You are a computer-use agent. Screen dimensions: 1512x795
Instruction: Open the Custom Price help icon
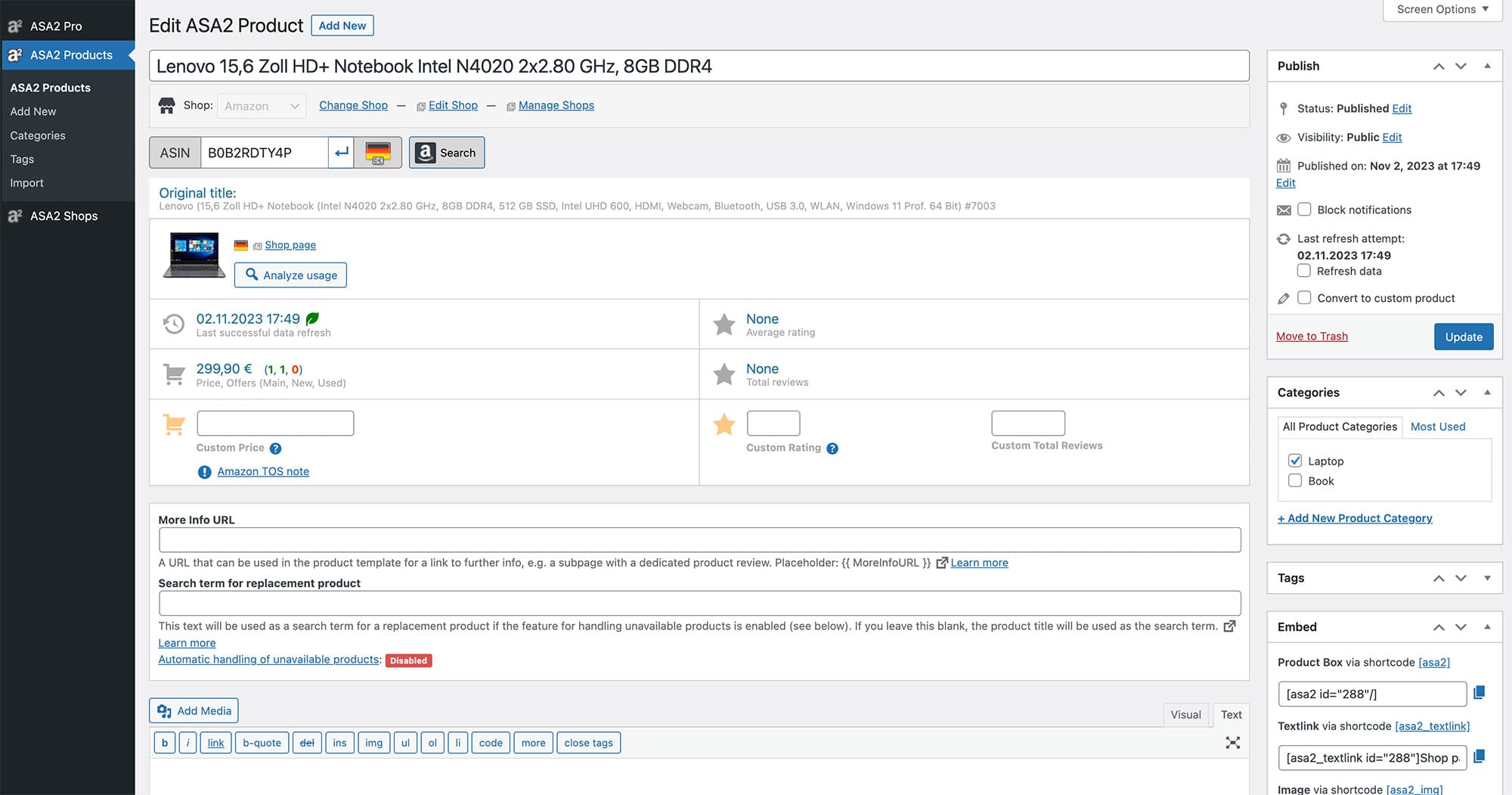pos(276,449)
